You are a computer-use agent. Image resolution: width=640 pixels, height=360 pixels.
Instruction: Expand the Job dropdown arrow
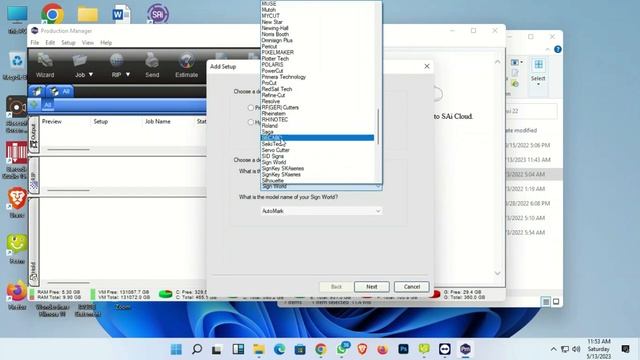pyautogui.click(x=91, y=75)
